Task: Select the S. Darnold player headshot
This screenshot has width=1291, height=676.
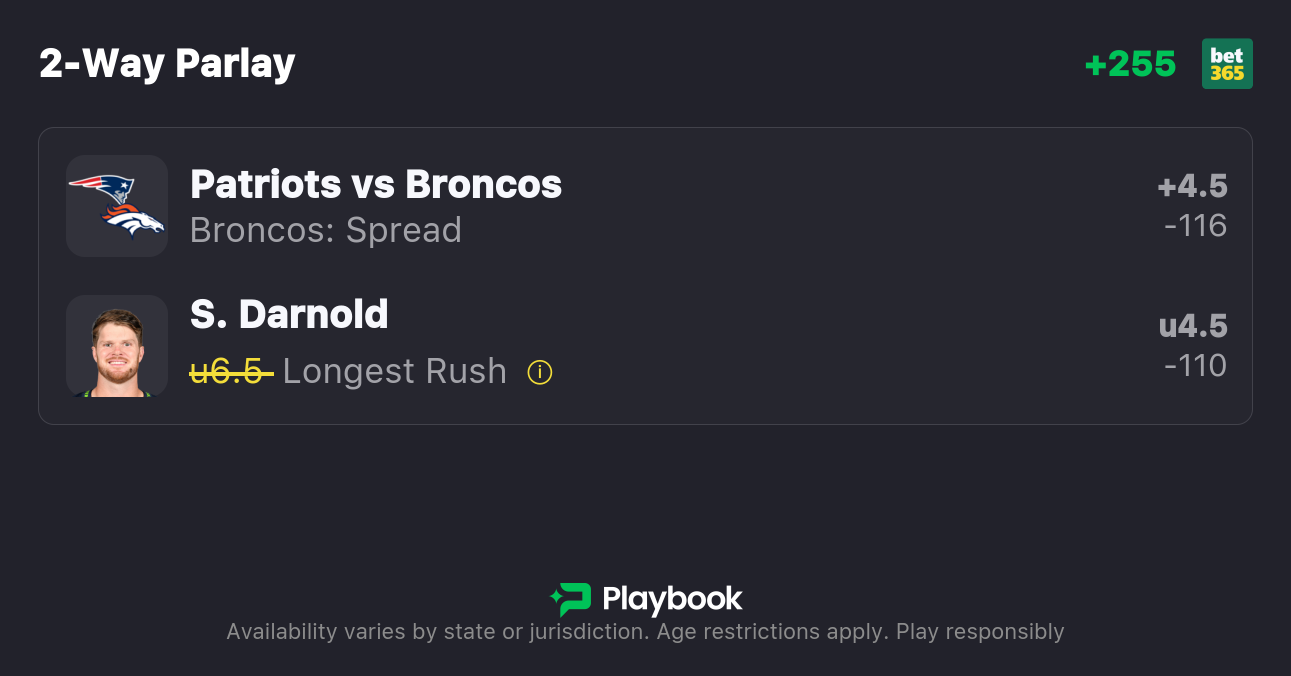Action: [x=117, y=346]
